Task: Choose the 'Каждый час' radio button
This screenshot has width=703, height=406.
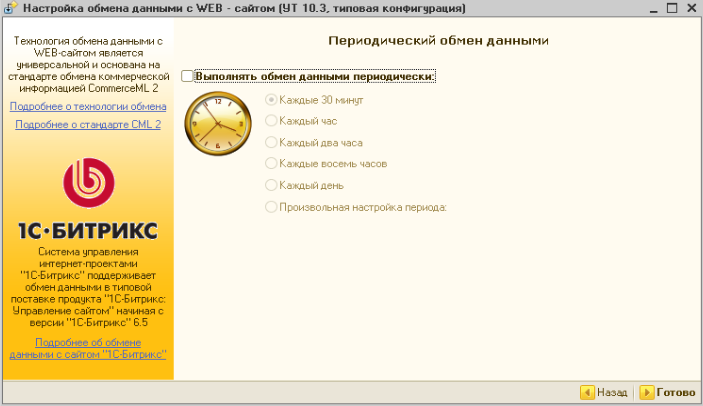Action: (x=270, y=121)
